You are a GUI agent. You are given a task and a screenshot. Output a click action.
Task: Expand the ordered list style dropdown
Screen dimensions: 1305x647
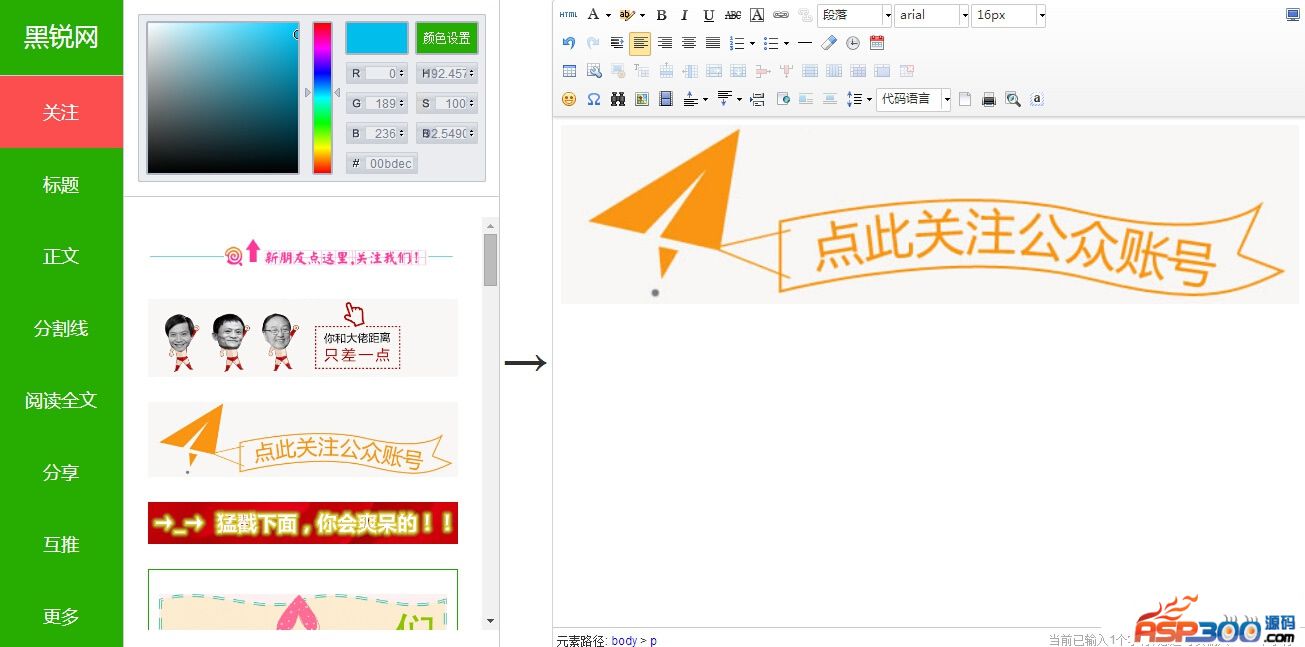coord(752,43)
